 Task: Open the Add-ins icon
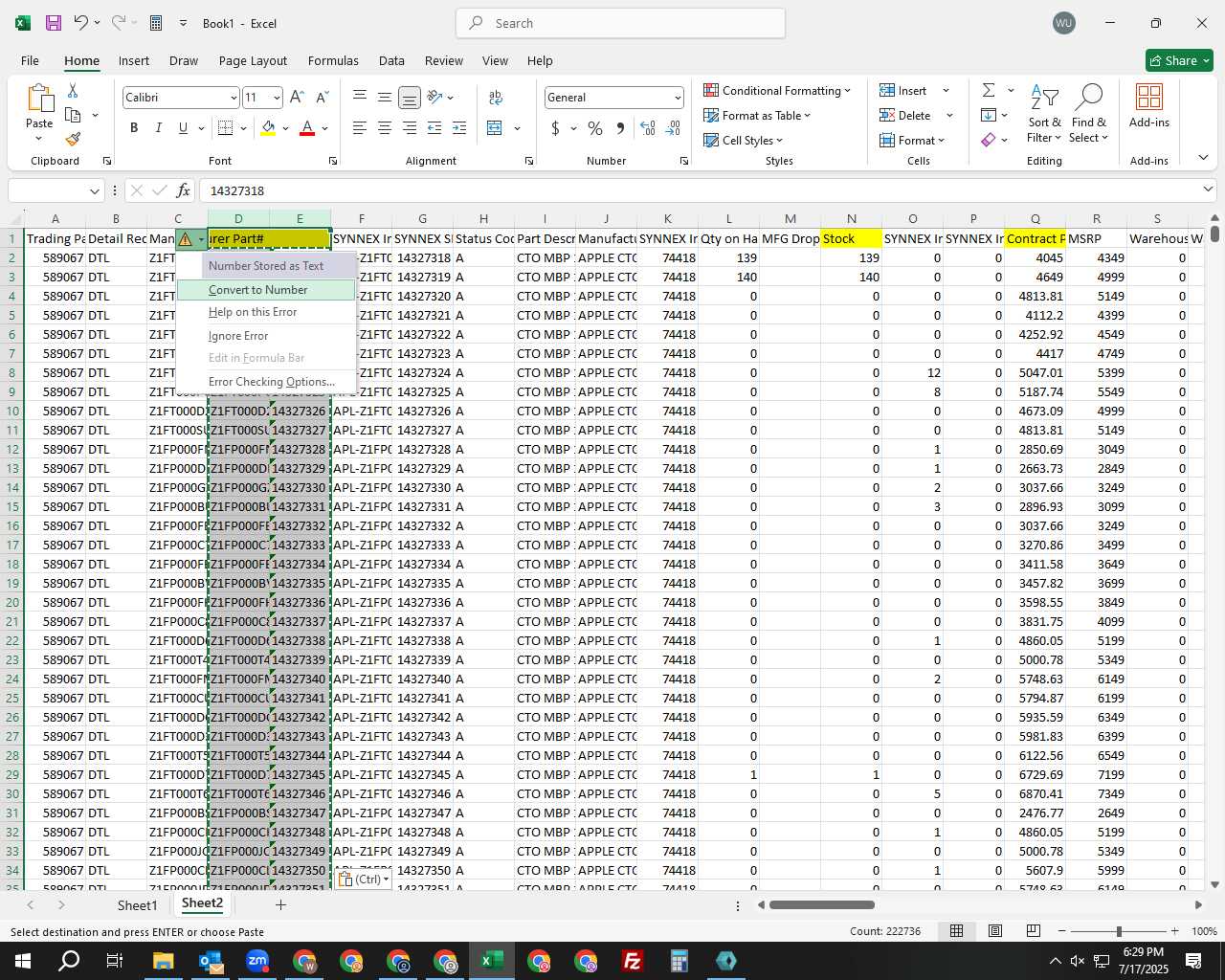point(1149,106)
